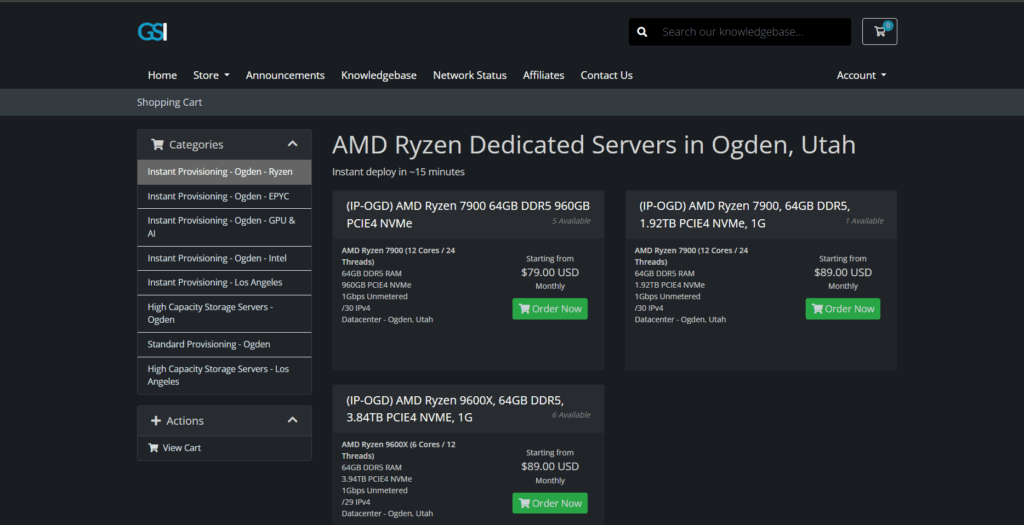Click the GSI logo
The width and height of the screenshot is (1024, 525).
tap(152, 31)
